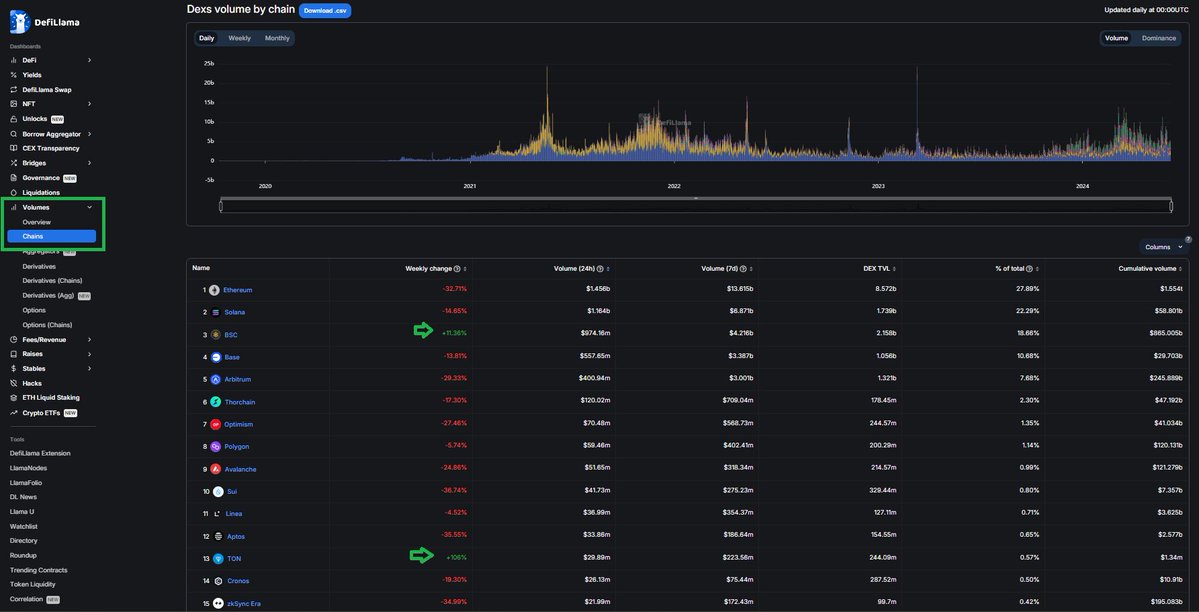Click the Volume (7d) help icon
The width and height of the screenshot is (1199, 612).
click(743, 269)
